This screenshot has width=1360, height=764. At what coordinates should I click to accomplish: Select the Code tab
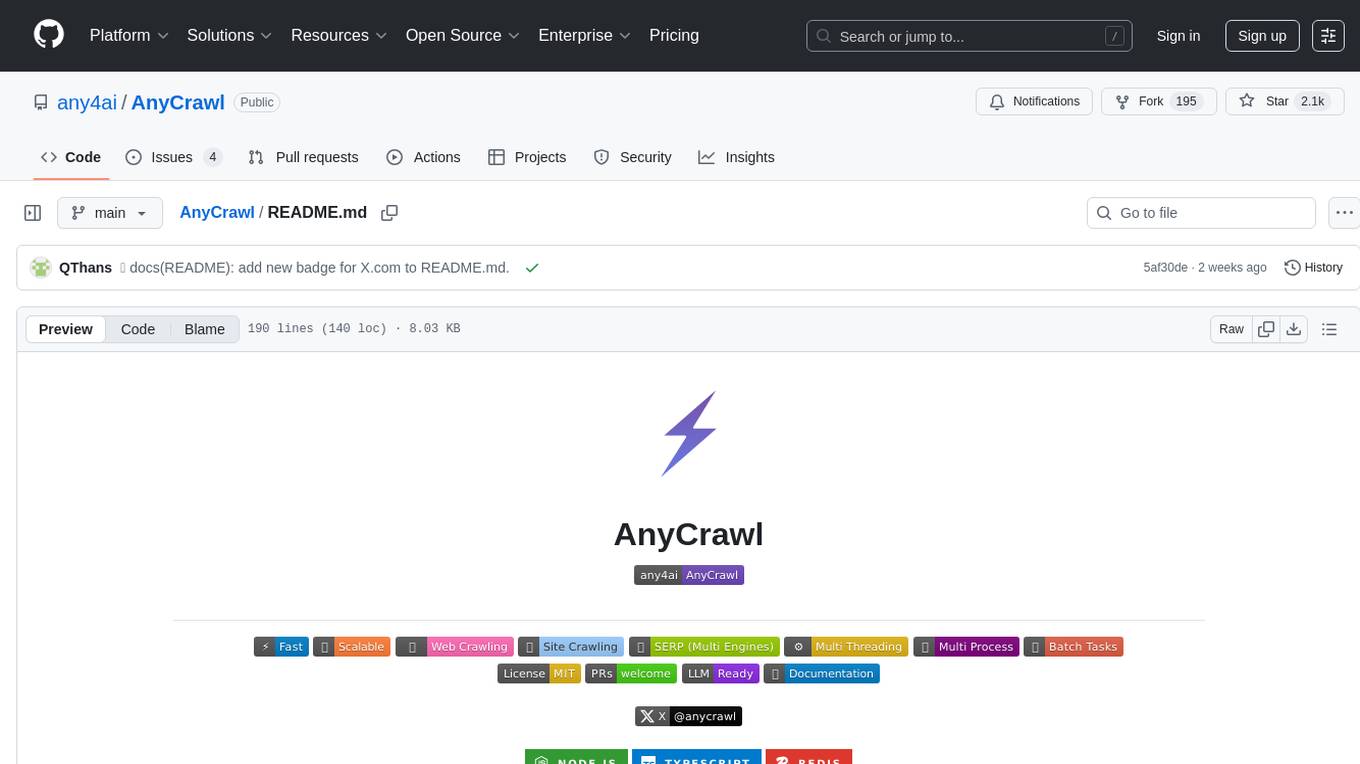[x=71, y=157]
